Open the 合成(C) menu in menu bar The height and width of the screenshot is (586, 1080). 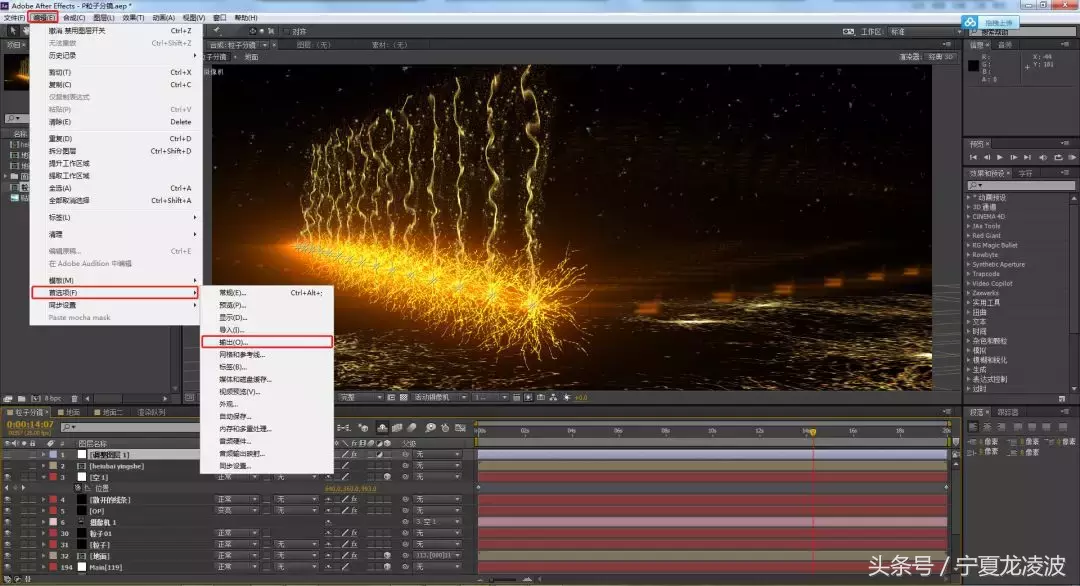pos(73,18)
